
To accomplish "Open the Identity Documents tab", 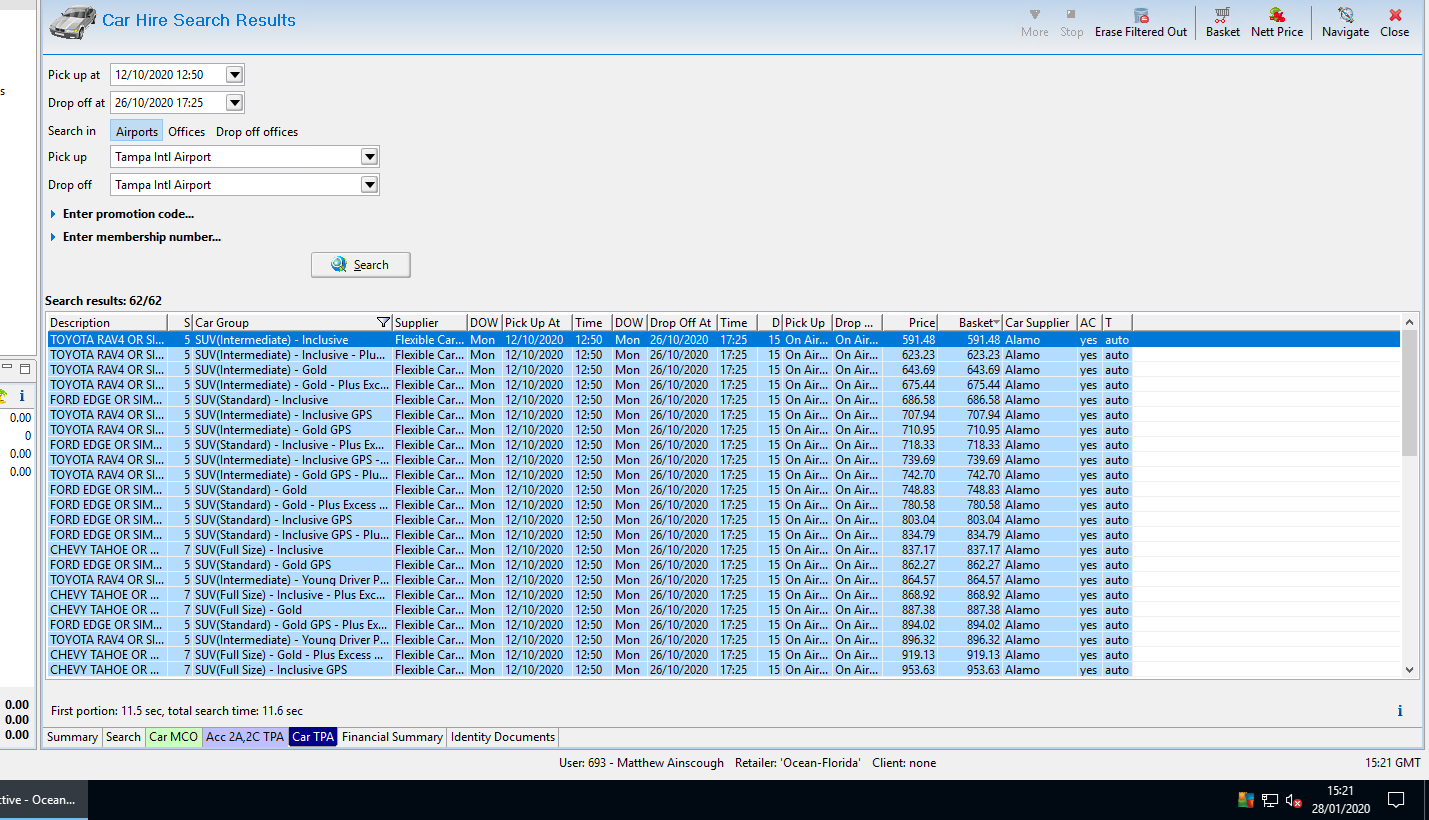I will (x=503, y=737).
